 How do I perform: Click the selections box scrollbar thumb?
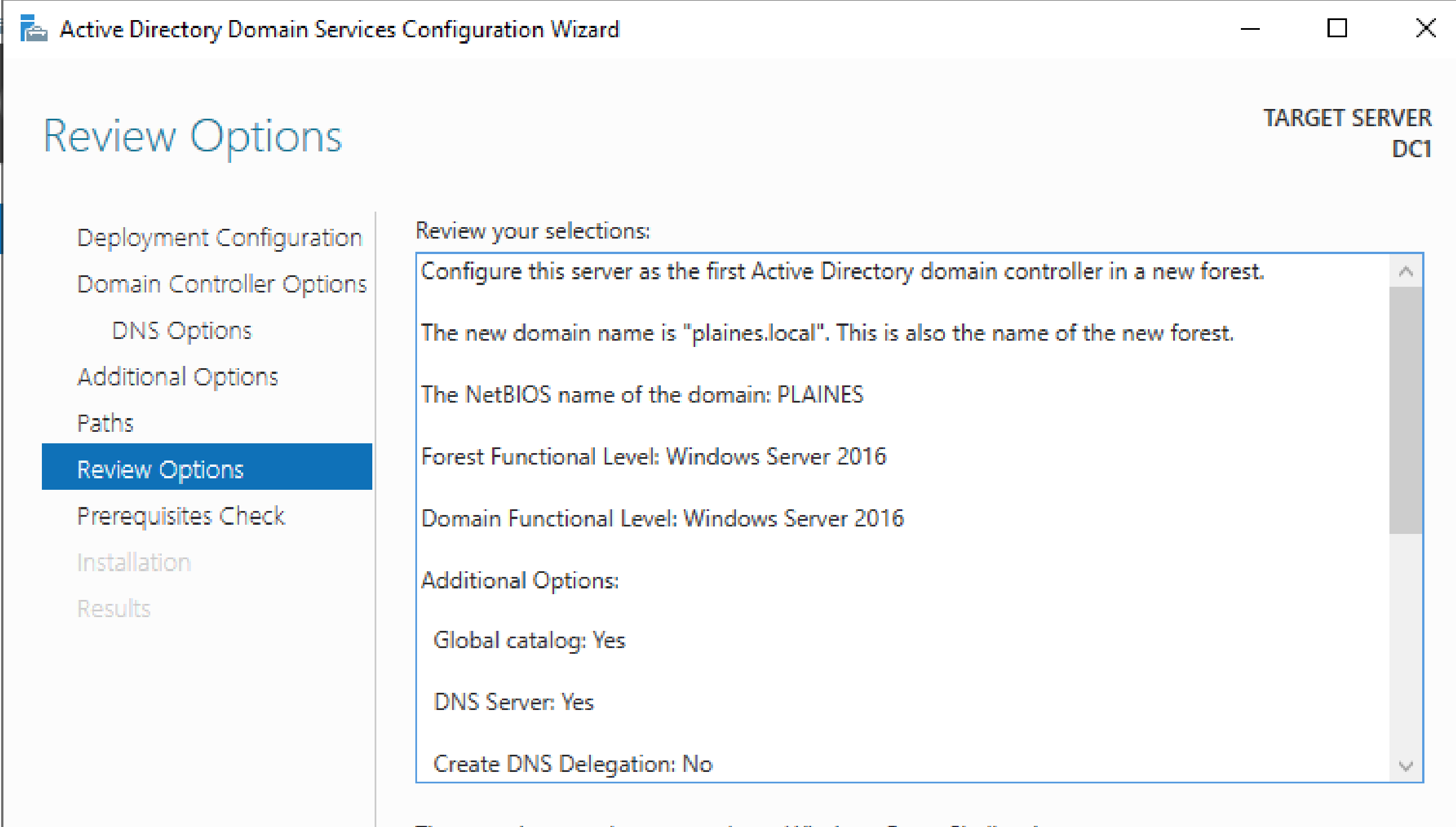tap(1406, 410)
